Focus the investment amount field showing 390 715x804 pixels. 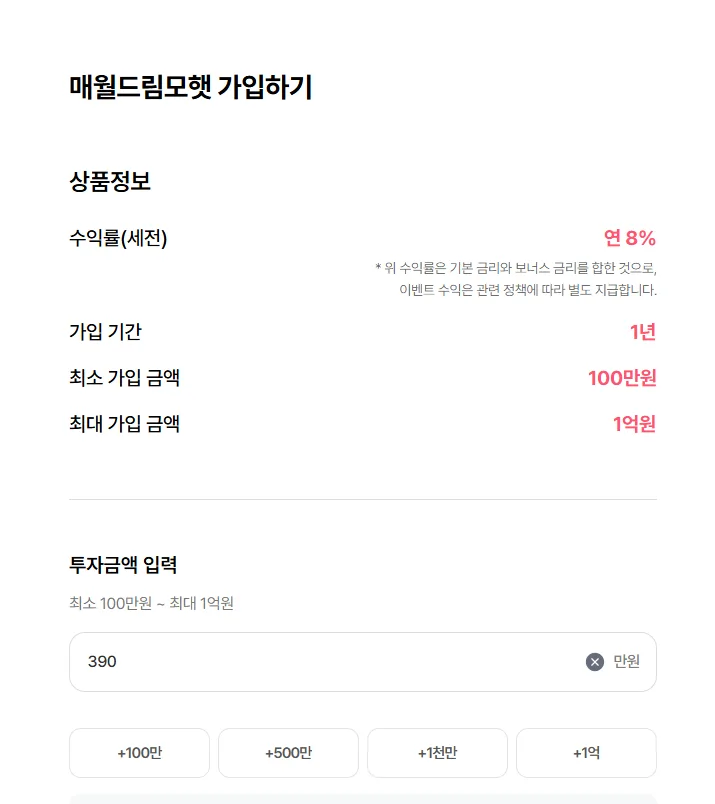(x=363, y=662)
